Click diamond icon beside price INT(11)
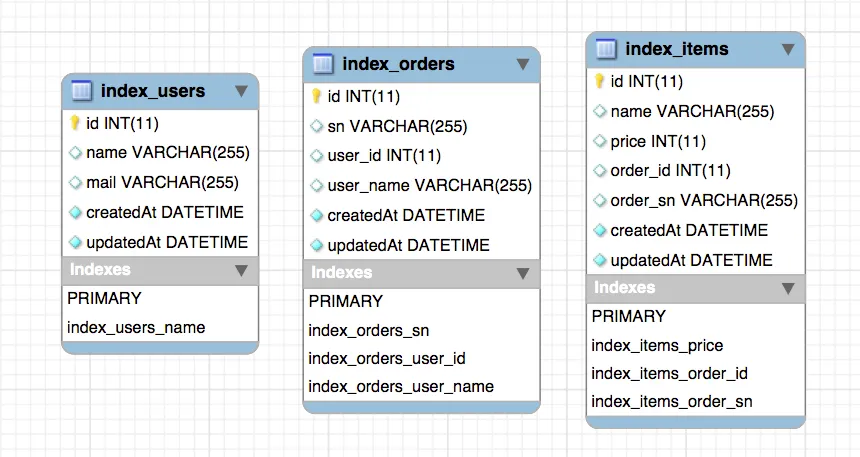The height and width of the screenshot is (457, 860). pyautogui.click(x=599, y=141)
